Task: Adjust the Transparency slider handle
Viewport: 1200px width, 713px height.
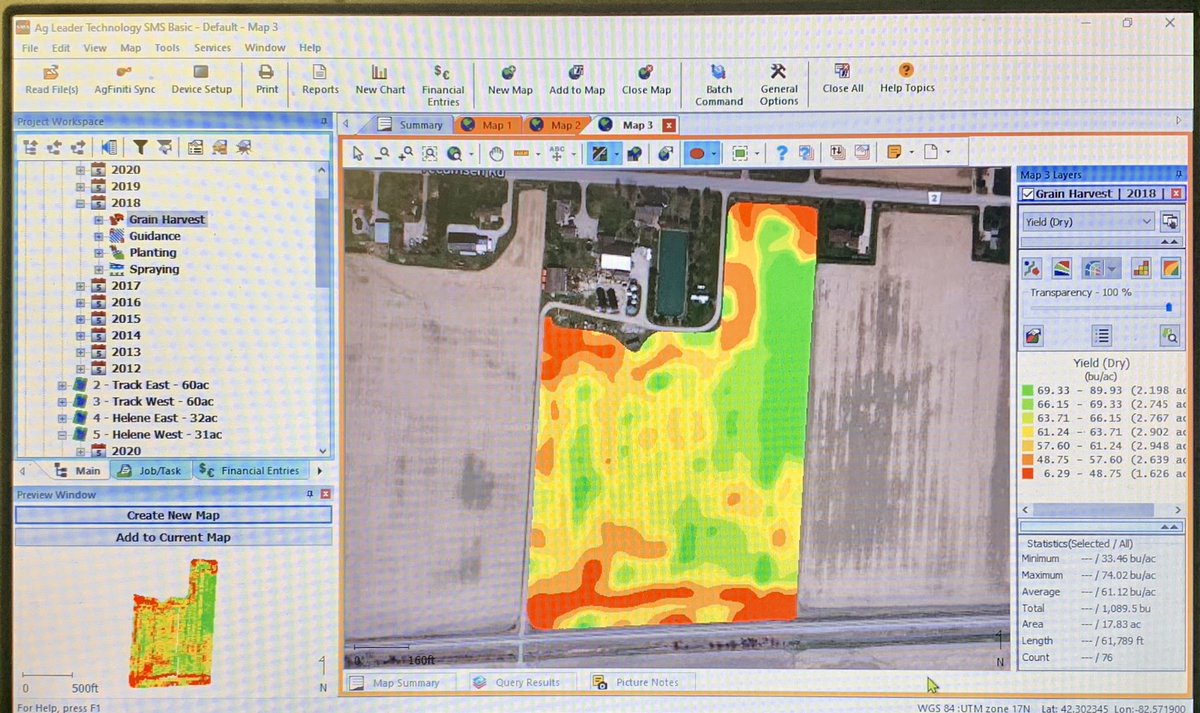Action: click(x=1168, y=308)
